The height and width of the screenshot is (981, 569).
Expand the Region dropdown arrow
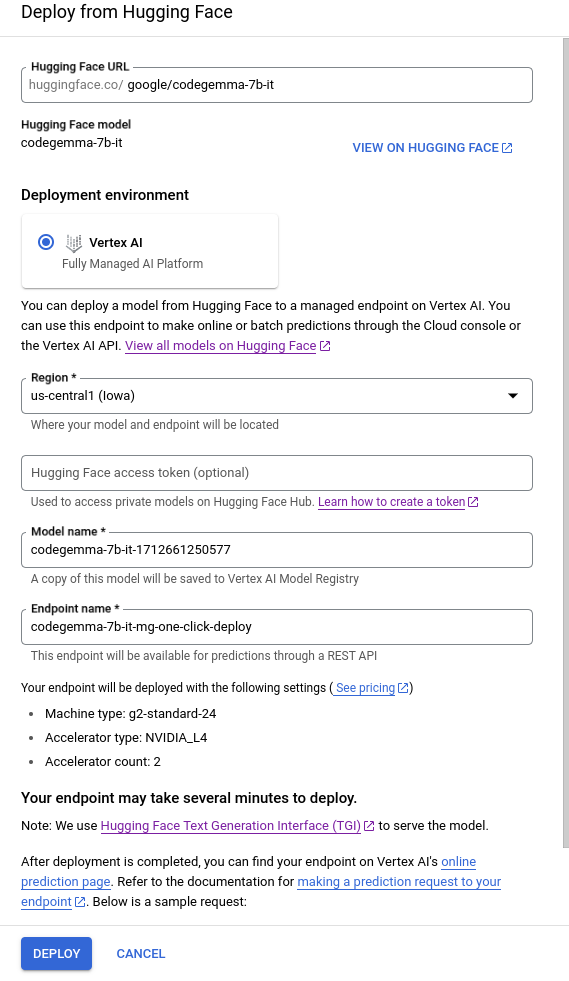pyautogui.click(x=513, y=395)
